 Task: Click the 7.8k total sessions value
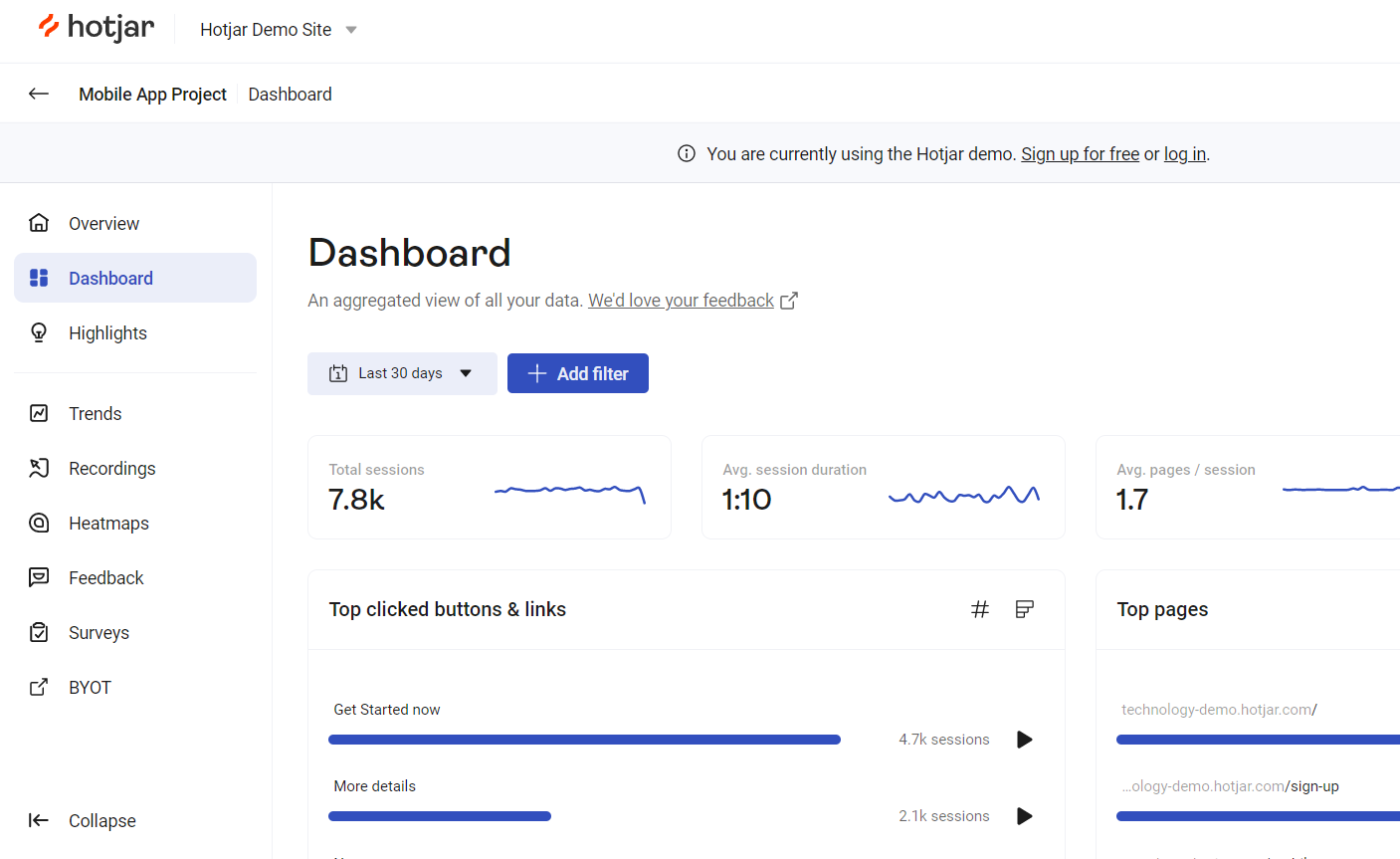coord(356,500)
